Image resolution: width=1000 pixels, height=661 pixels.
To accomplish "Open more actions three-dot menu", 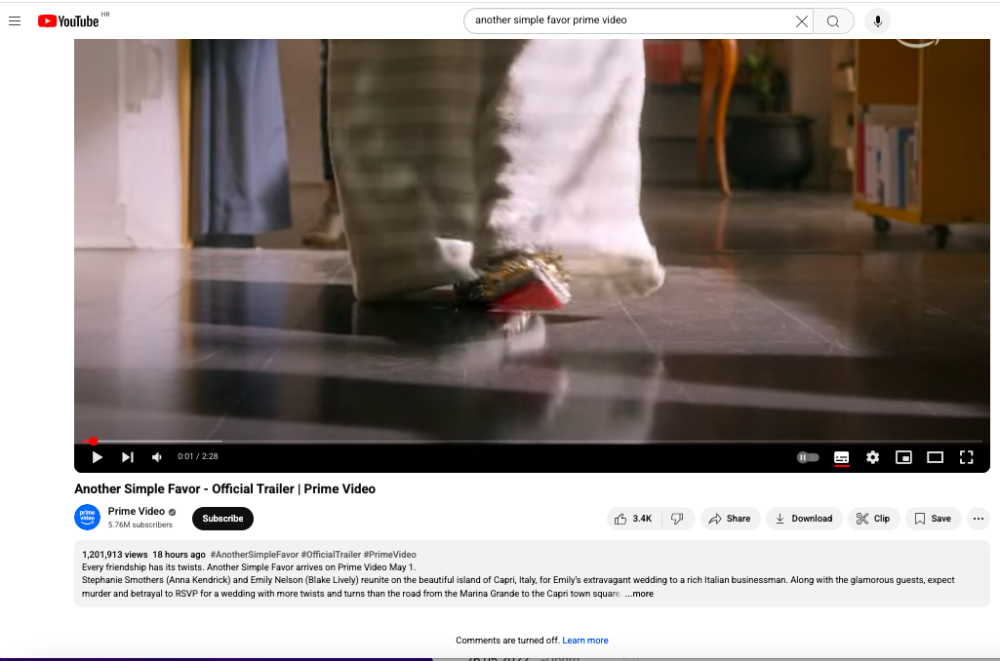I will (978, 519).
